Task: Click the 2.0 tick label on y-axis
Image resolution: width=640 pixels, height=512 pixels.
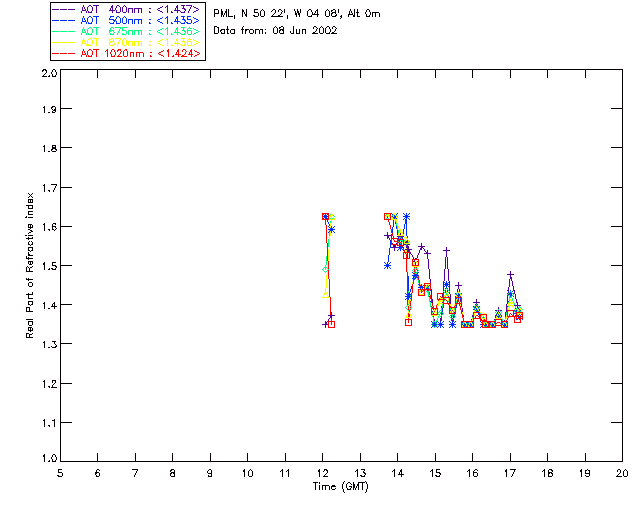Action: 47,74
